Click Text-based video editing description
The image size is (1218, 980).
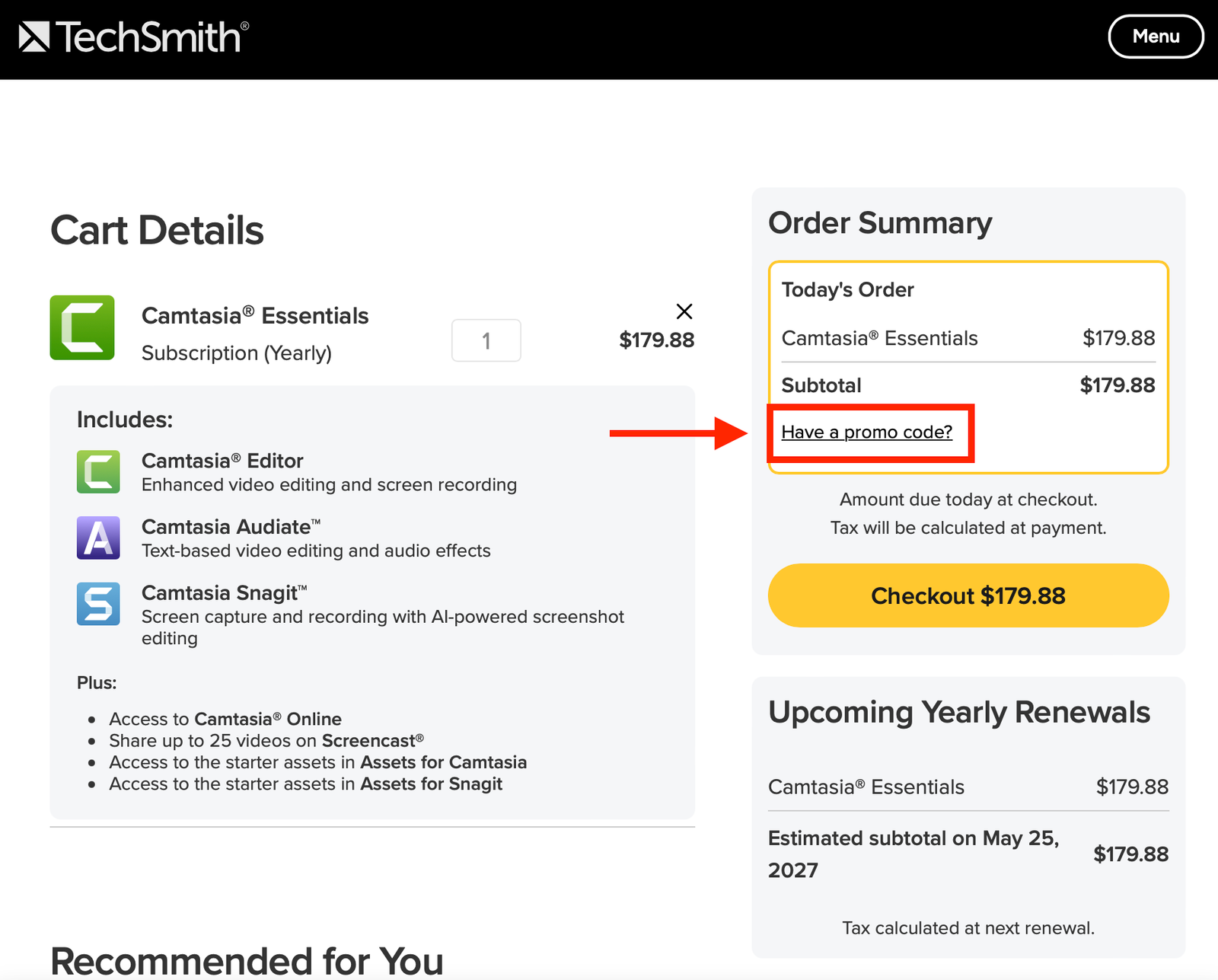point(316,551)
